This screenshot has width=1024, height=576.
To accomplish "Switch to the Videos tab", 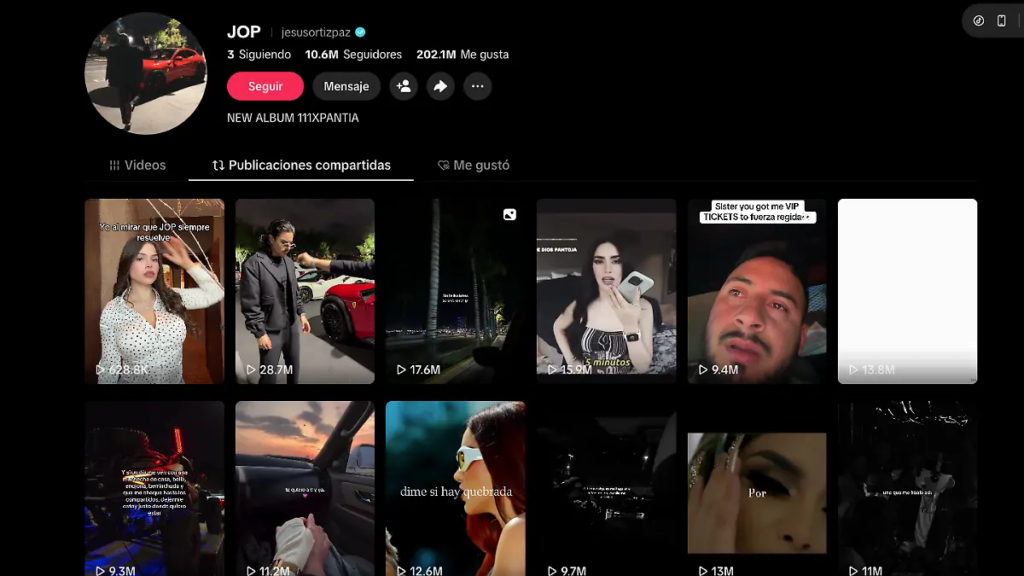I will pyautogui.click(x=138, y=165).
